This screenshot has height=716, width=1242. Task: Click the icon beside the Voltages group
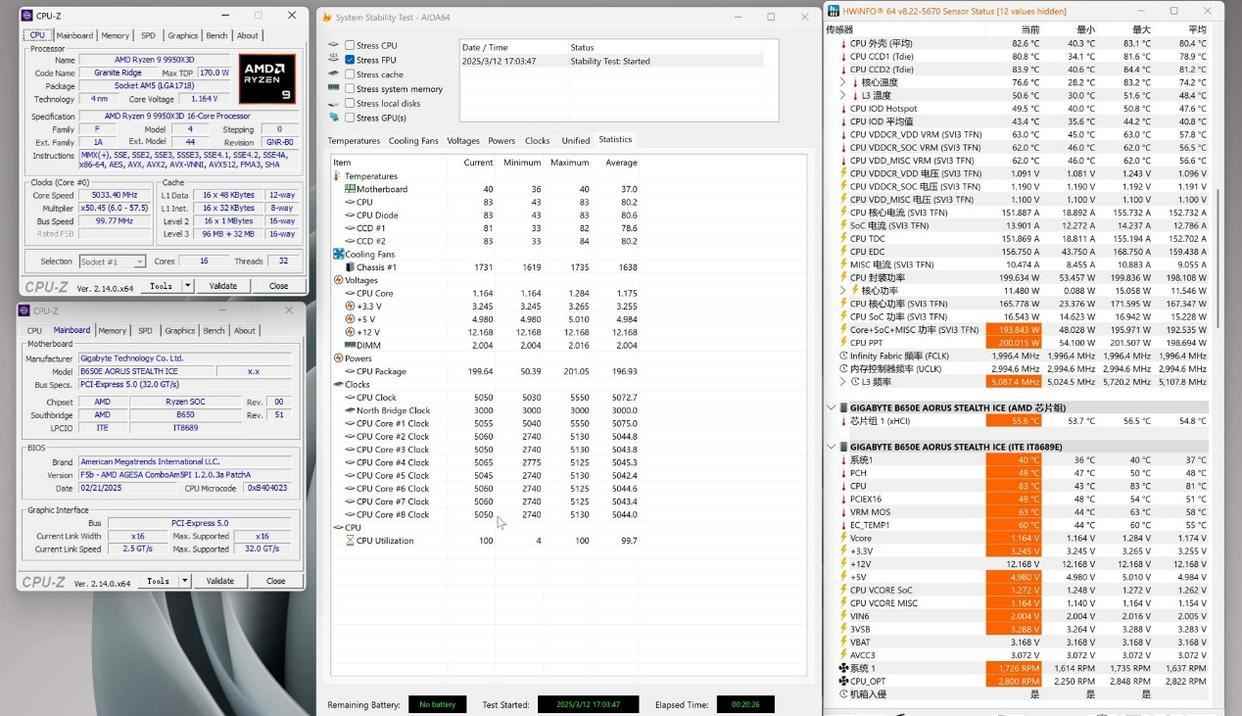pos(337,280)
